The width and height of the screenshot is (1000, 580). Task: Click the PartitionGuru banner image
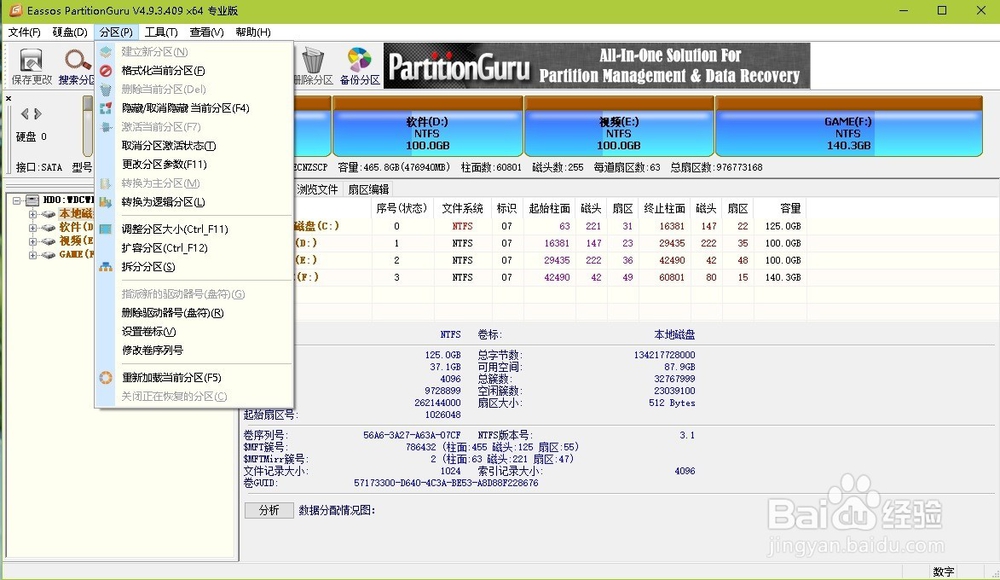[596, 66]
